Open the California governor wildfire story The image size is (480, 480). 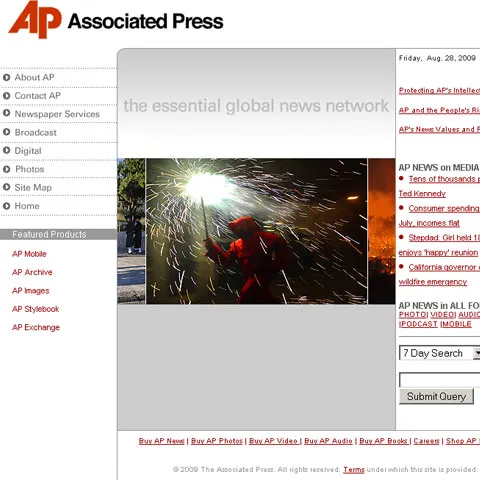coord(439,274)
